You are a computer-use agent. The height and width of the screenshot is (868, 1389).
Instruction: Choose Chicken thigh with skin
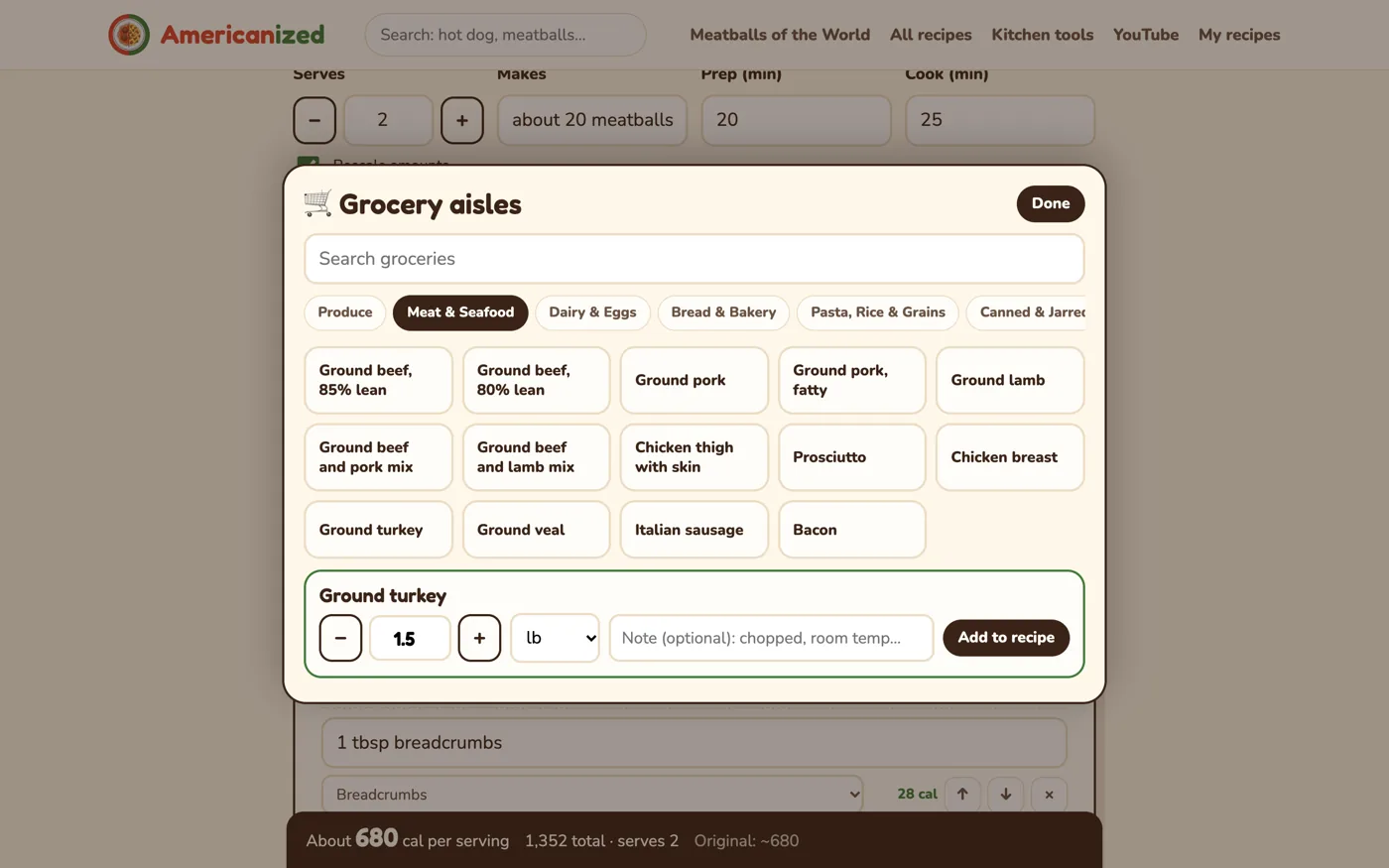tap(694, 457)
